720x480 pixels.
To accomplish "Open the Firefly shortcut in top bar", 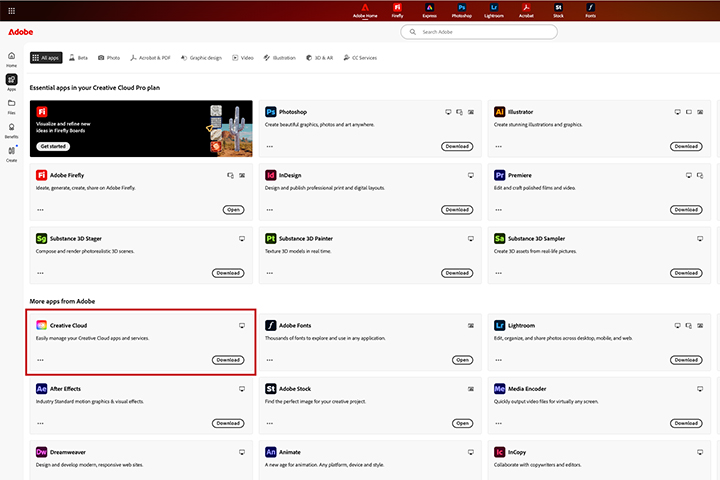I will point(397,10).
